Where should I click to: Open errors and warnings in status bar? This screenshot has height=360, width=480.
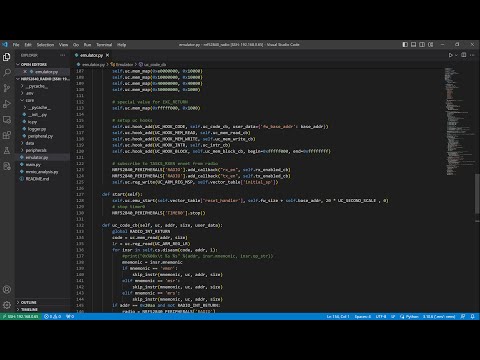(x=53, y=317)
